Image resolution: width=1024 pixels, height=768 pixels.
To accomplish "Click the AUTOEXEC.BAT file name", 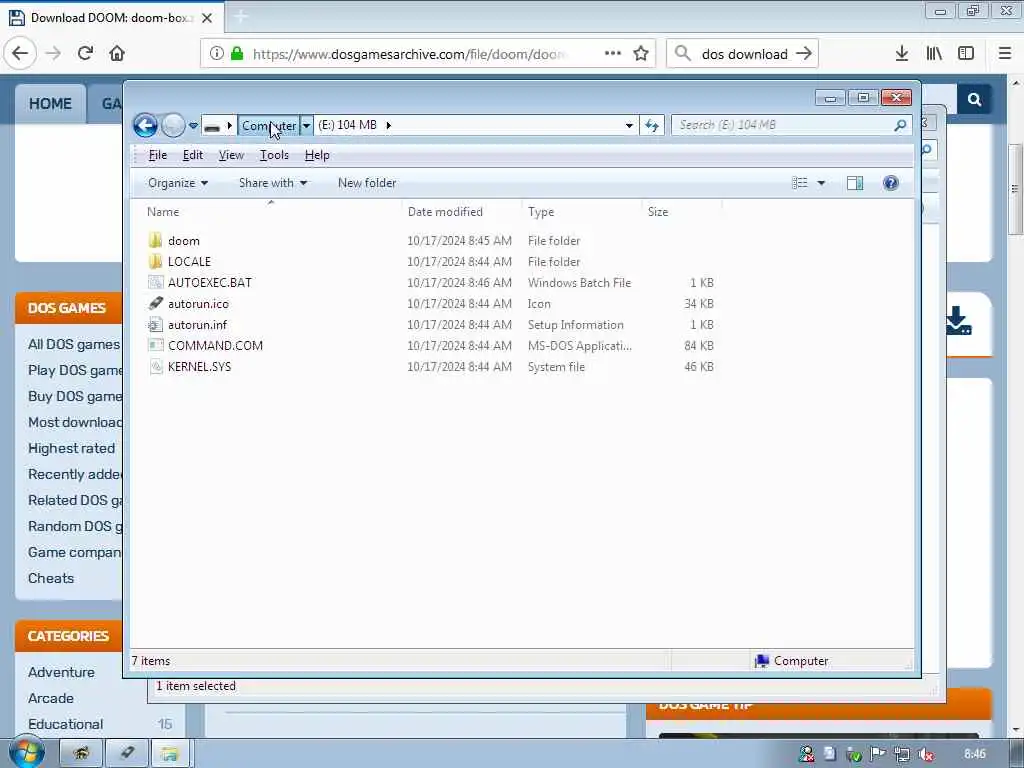I will pyautogui.click(x=210, y=283).
